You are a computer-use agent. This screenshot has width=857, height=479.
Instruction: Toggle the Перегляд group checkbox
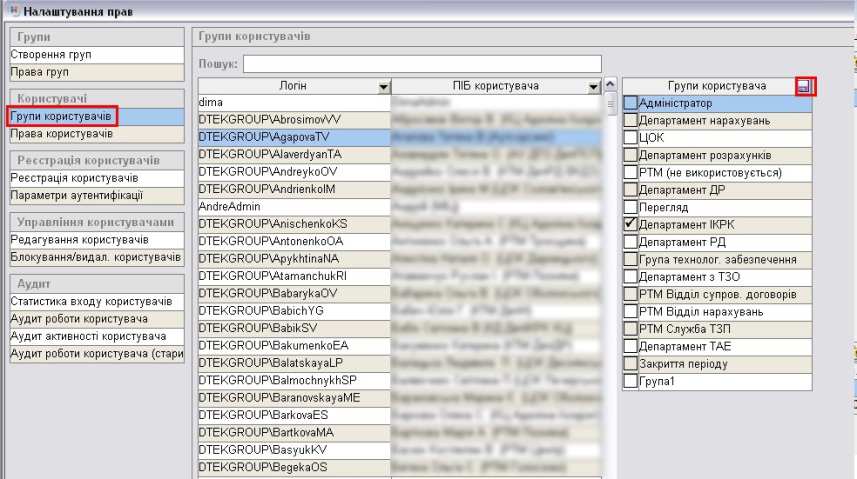[x=630, y=206]
